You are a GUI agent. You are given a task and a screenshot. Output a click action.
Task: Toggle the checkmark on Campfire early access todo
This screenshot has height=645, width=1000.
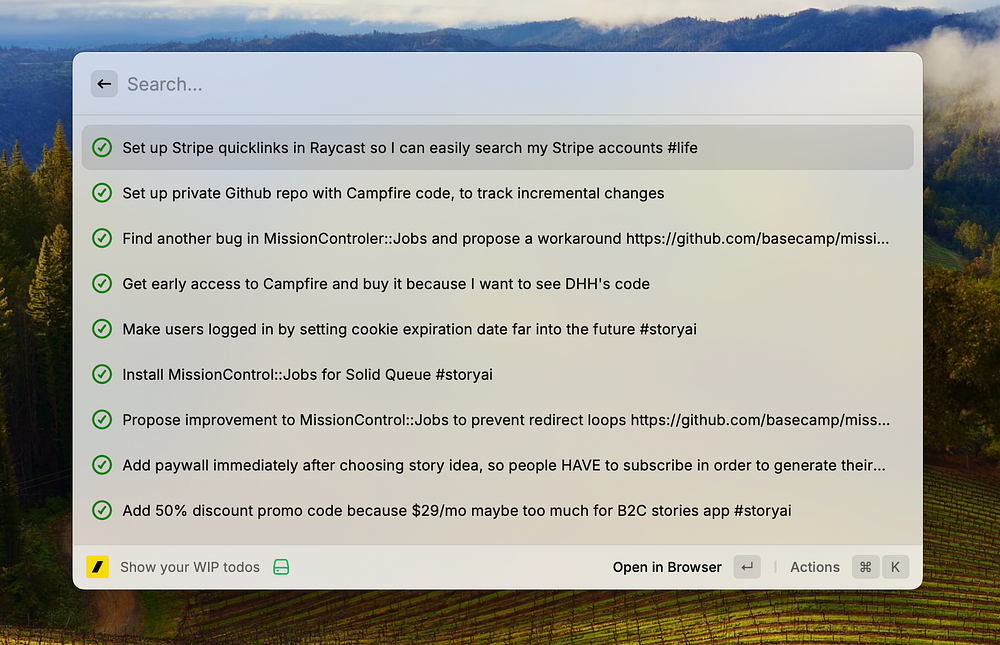coord(102,284)
